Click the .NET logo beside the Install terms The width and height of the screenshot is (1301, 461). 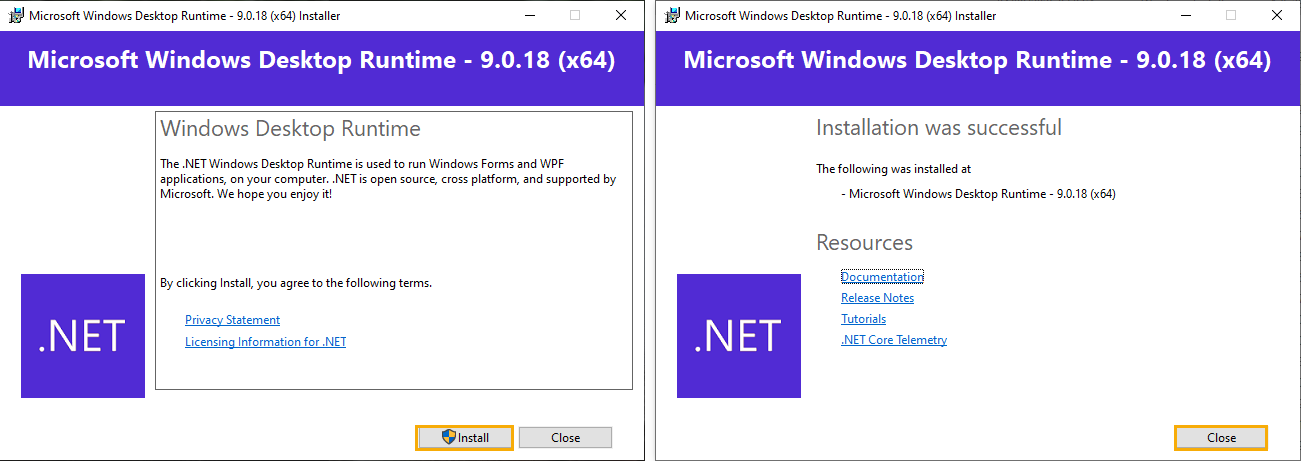tap(83, 336)
